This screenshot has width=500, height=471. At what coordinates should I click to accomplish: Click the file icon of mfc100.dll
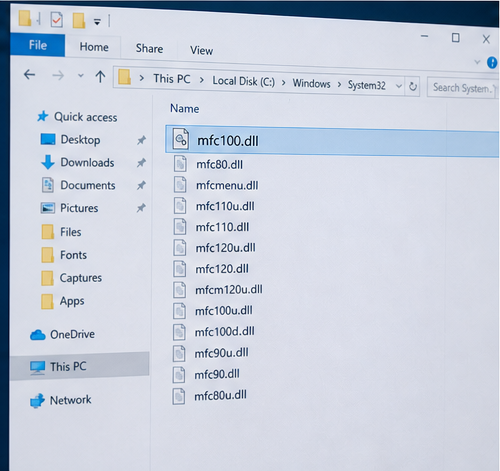tap(181, 139)
